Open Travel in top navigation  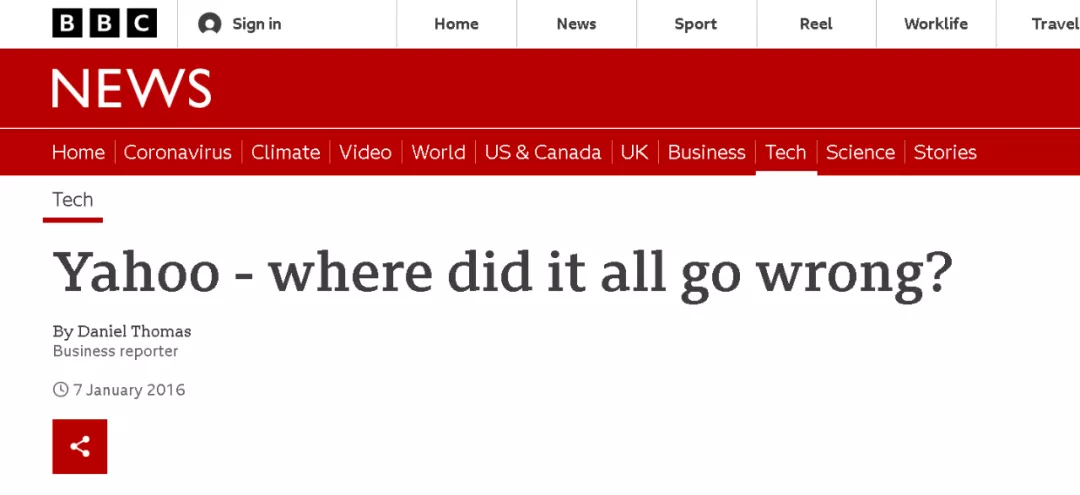1054,24
